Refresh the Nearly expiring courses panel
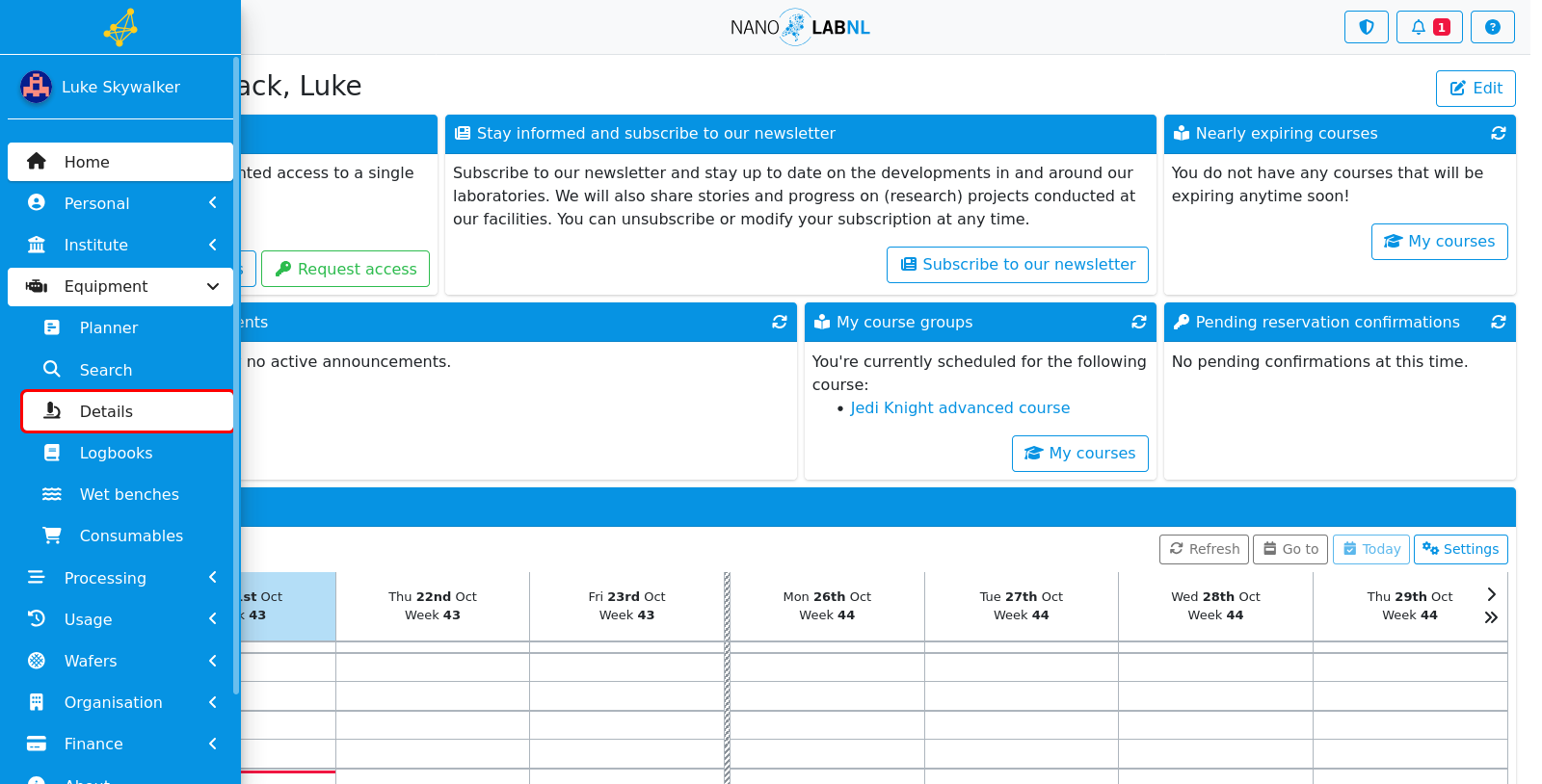 (1499, 133)
